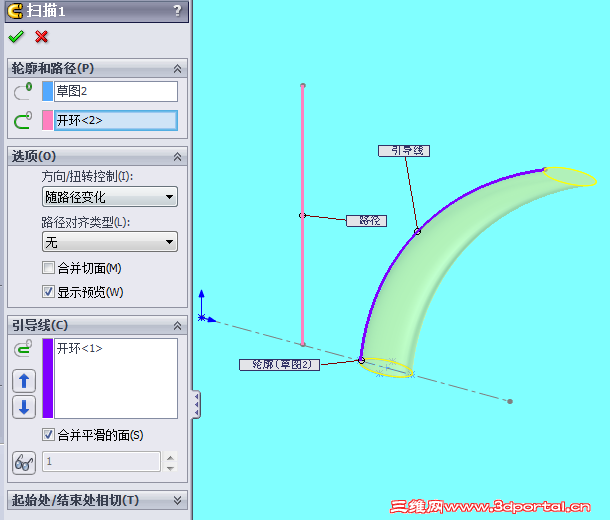Screen dimensions: 610x520
Task: Click the 路径 callout label in the viewport
Action: (x=366, y=221)
